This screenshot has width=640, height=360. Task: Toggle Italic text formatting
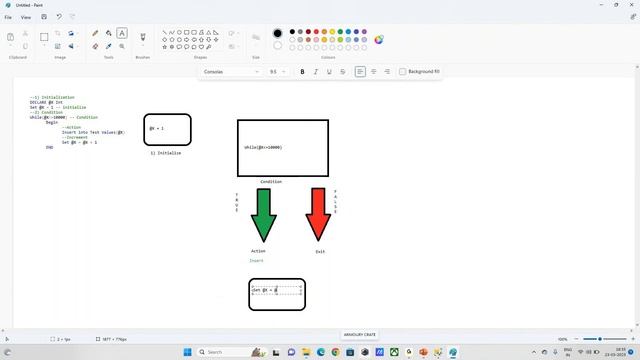click(x=316, y=72)
